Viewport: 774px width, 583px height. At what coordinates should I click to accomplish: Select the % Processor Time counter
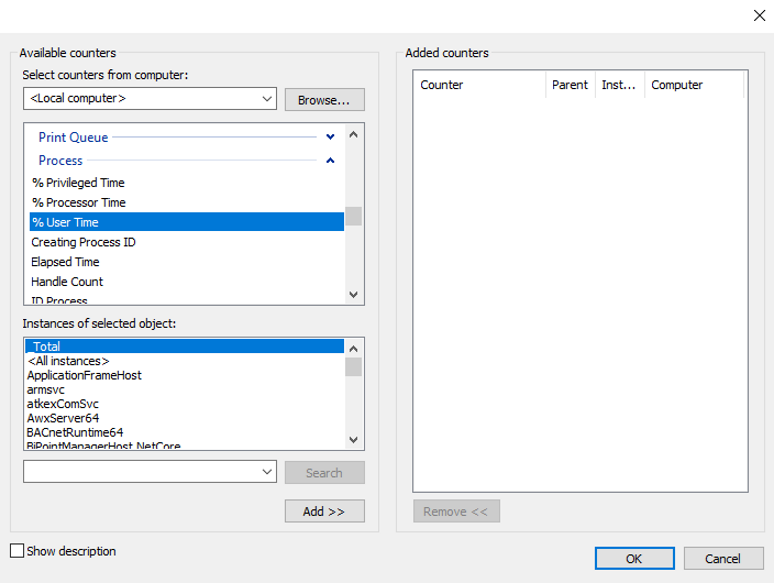tap(79, 203)
